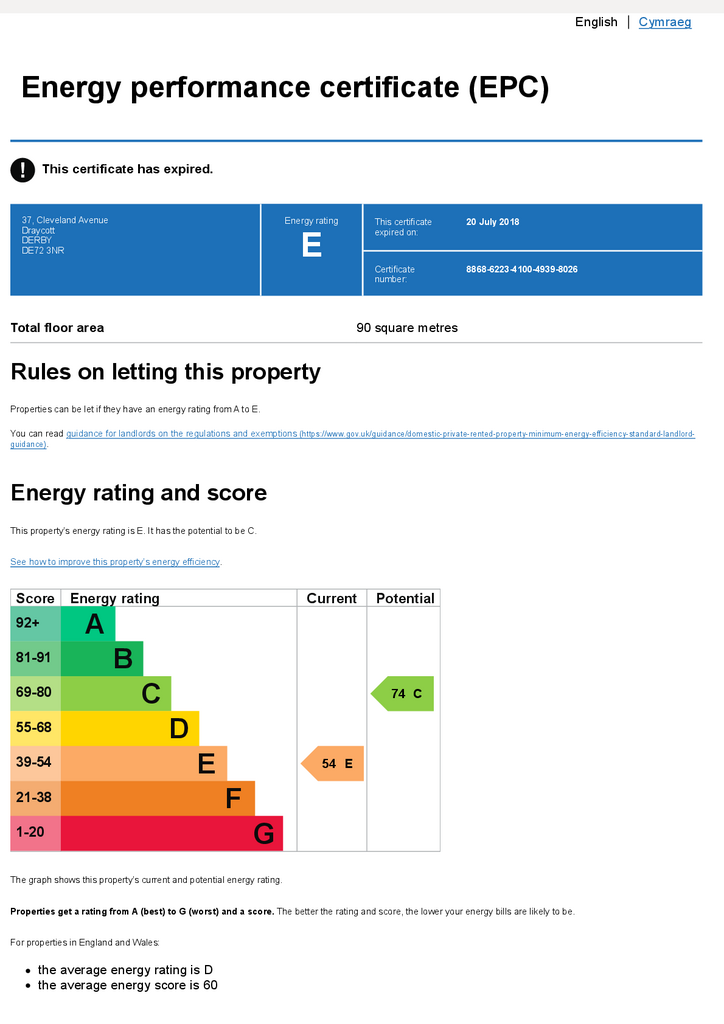
Task: Click the potential 74 C rating arrow
Action: (x=402, y=694)
